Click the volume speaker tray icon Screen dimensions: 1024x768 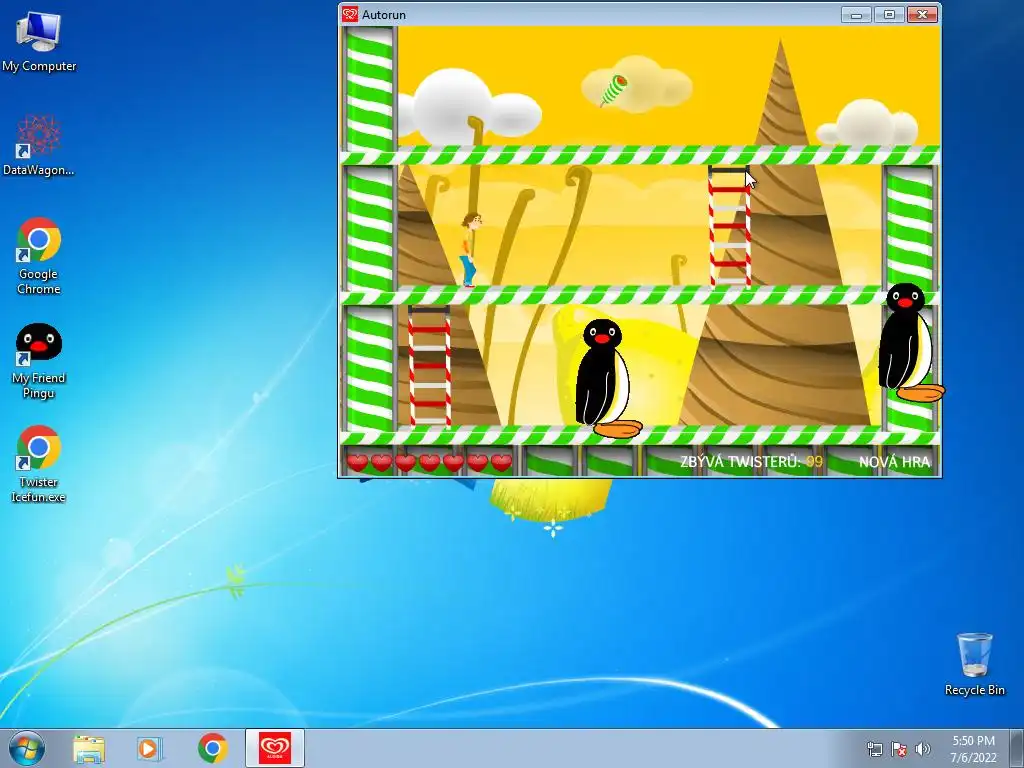(x=923, y=749)
